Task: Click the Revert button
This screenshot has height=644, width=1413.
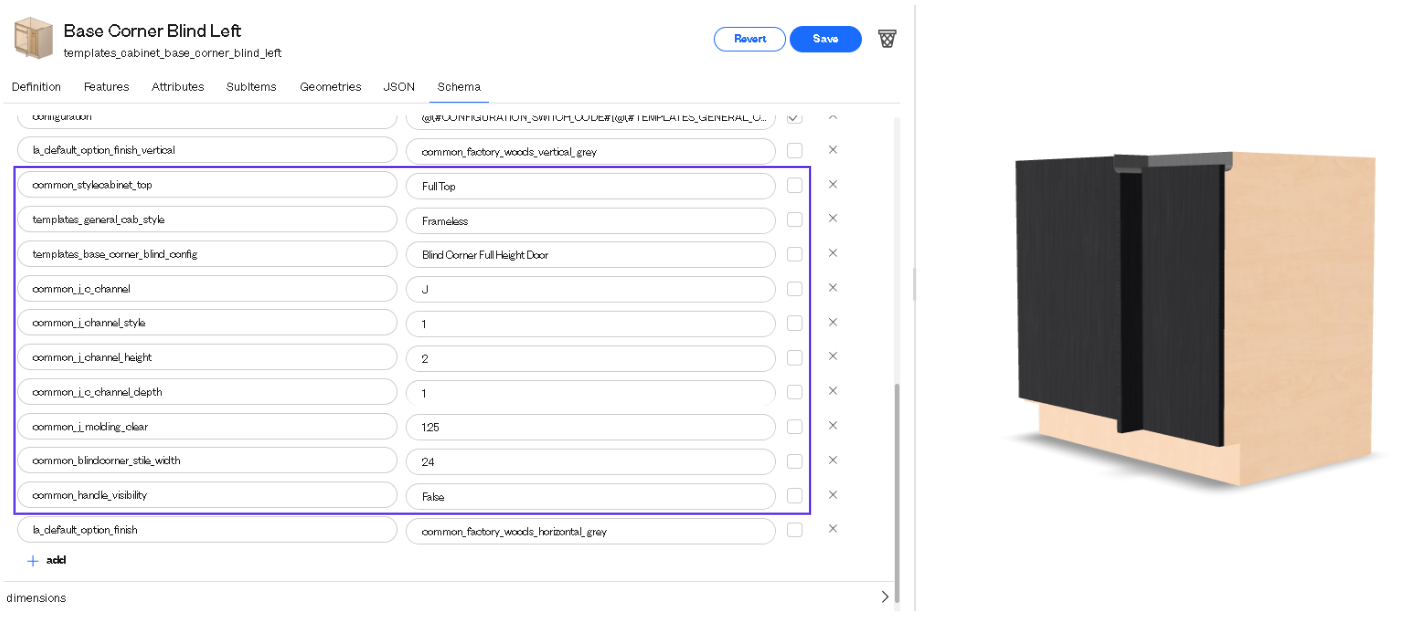Action: click(x=750, y=39)
